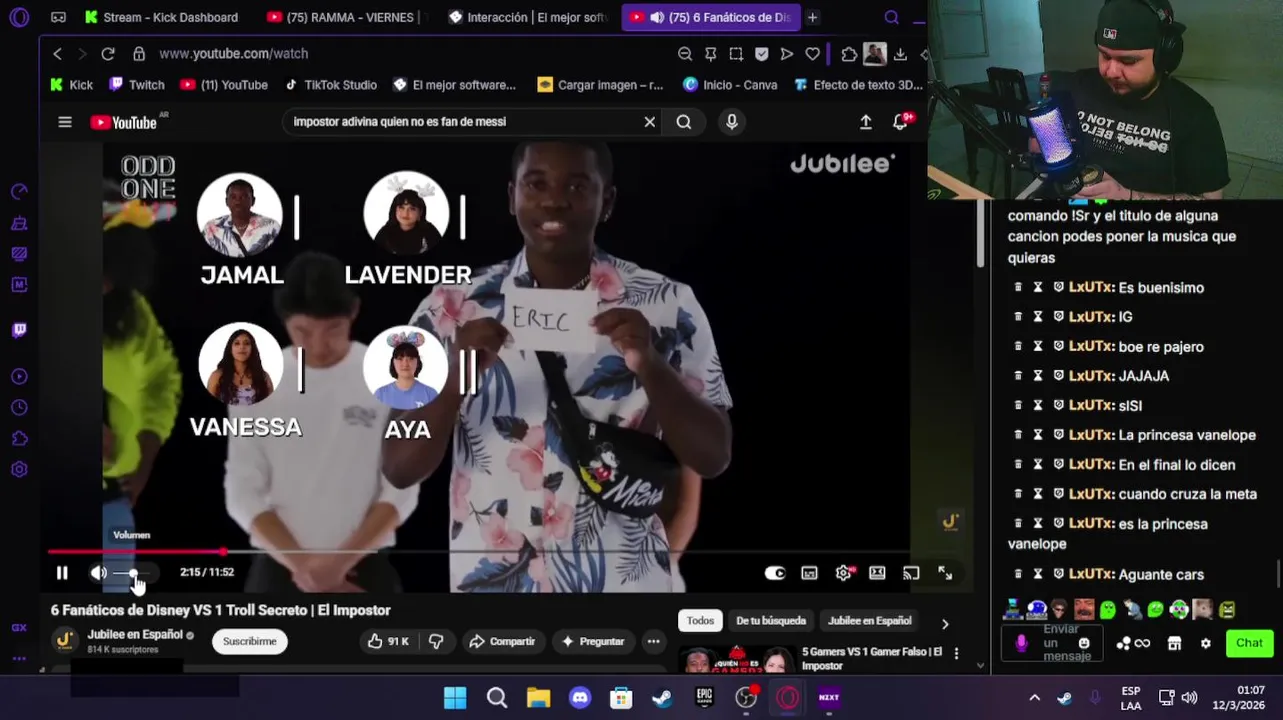Open chat settings gear icon

pyautogui.click(x=1206, y=643)
